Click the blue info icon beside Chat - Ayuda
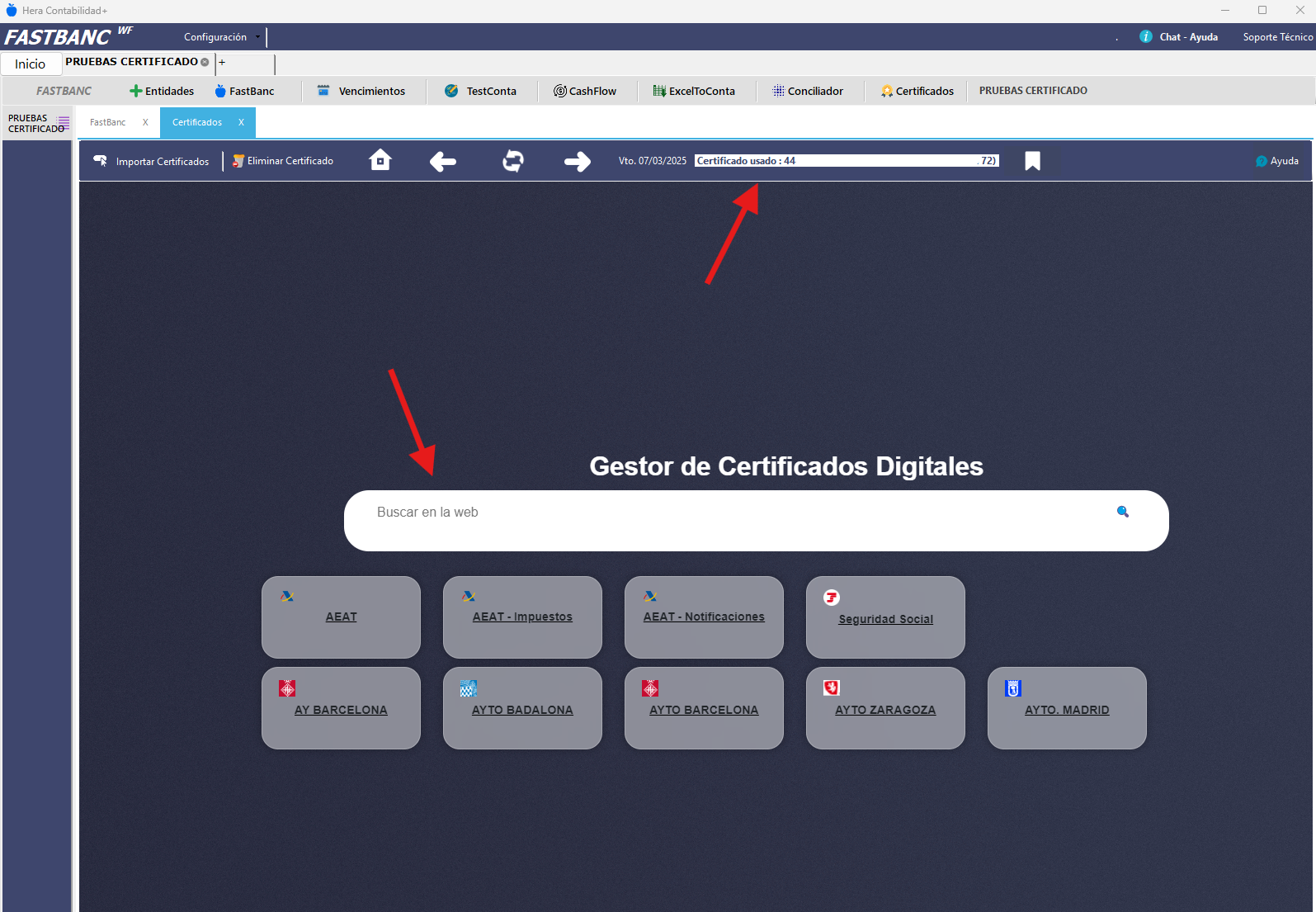 click(1146, 36)
